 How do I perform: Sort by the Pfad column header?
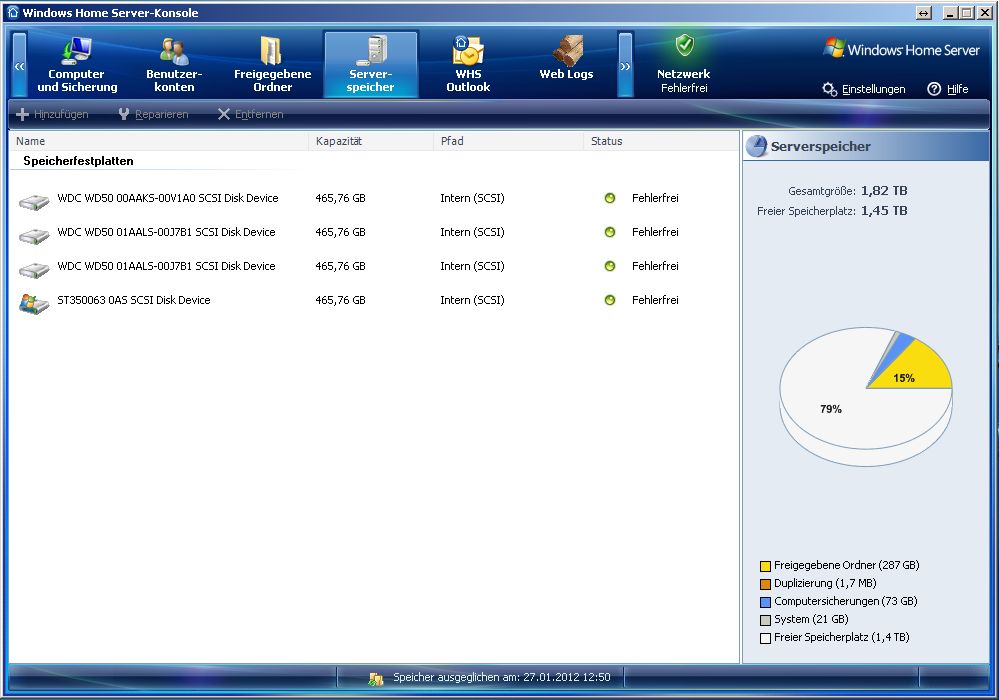tap(508, 141)
